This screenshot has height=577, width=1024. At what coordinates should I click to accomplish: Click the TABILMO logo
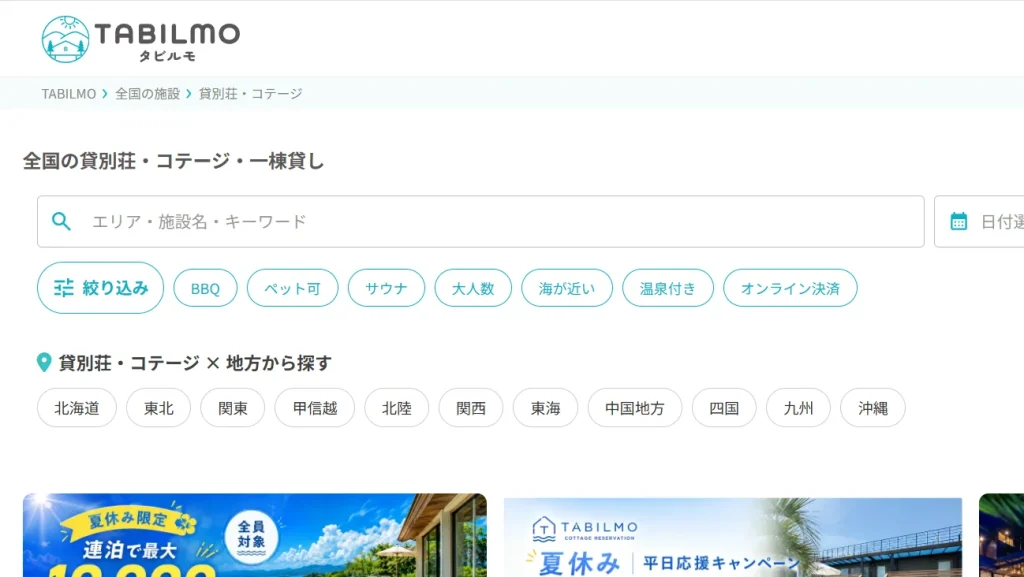(x=140, y=39)
